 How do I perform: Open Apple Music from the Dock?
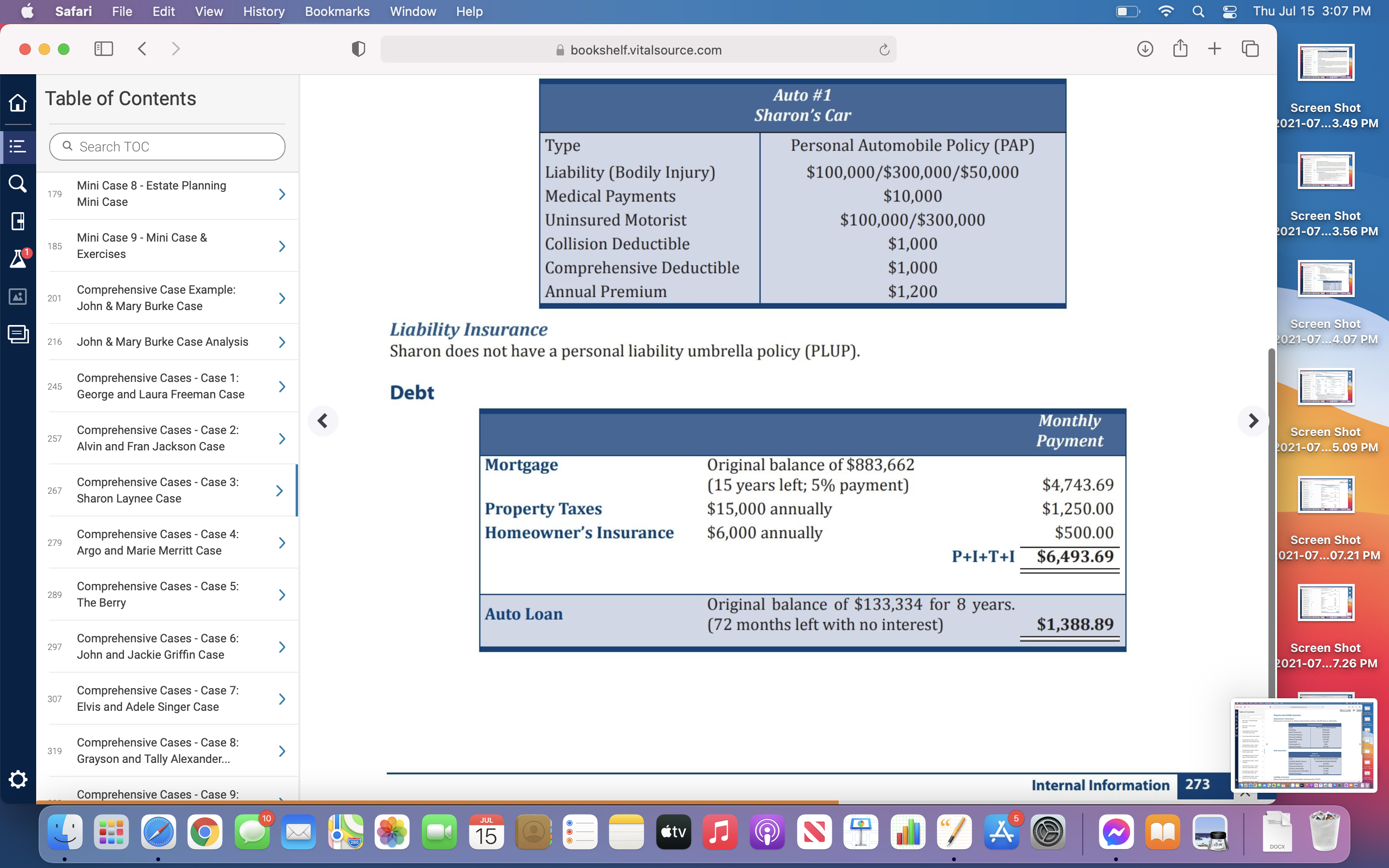(720, 832)
